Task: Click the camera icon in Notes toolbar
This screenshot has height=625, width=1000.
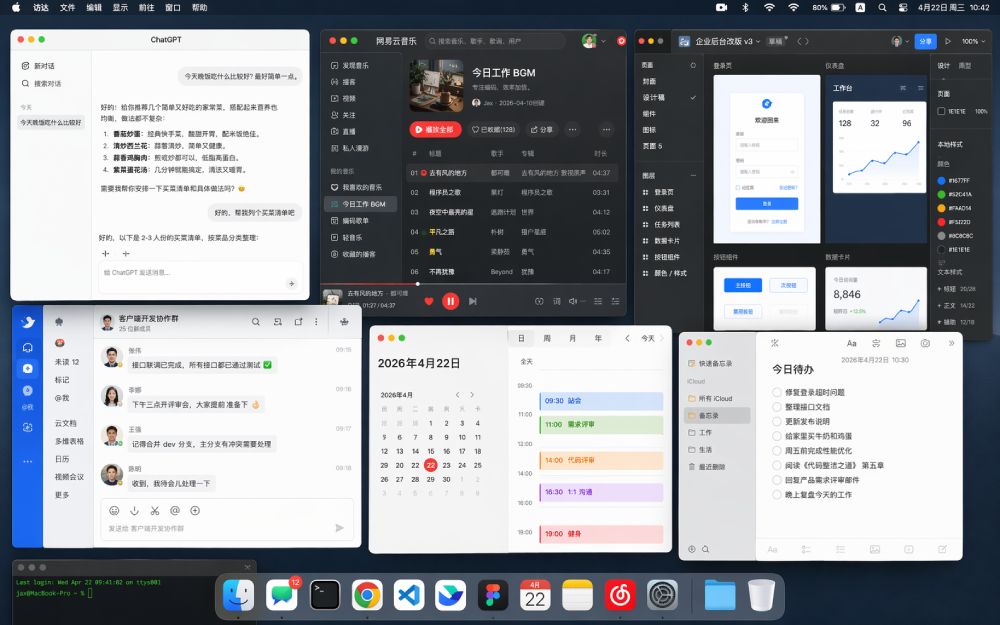Action: (925, 343)
